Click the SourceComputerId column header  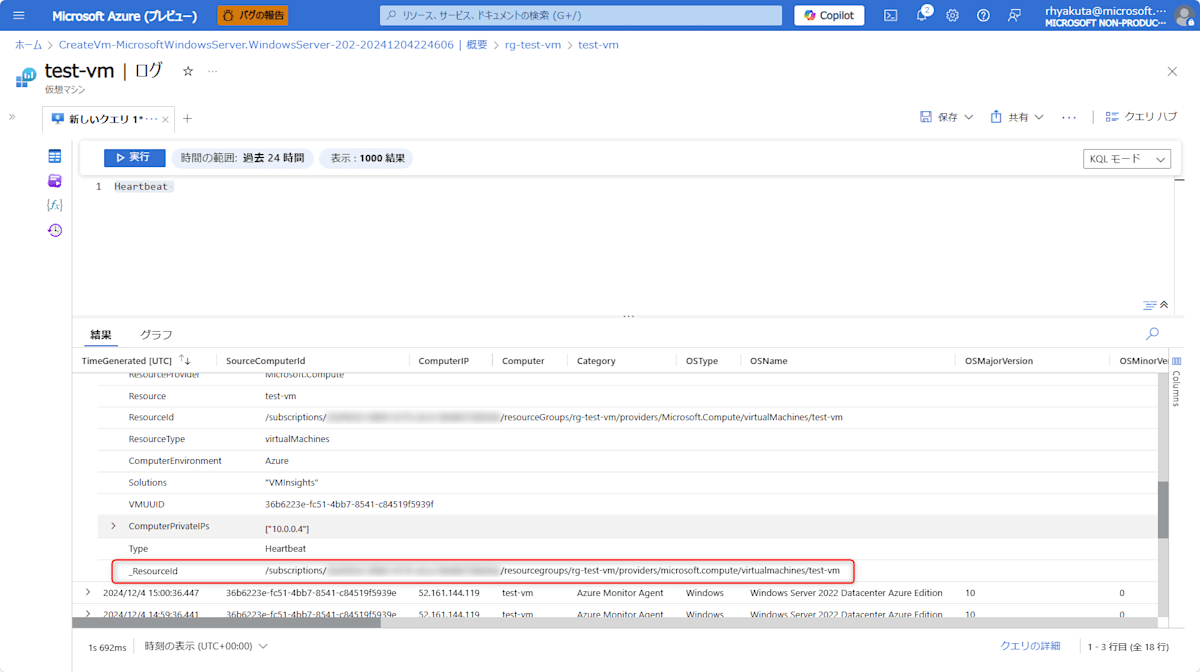click(x=265, y=361)
